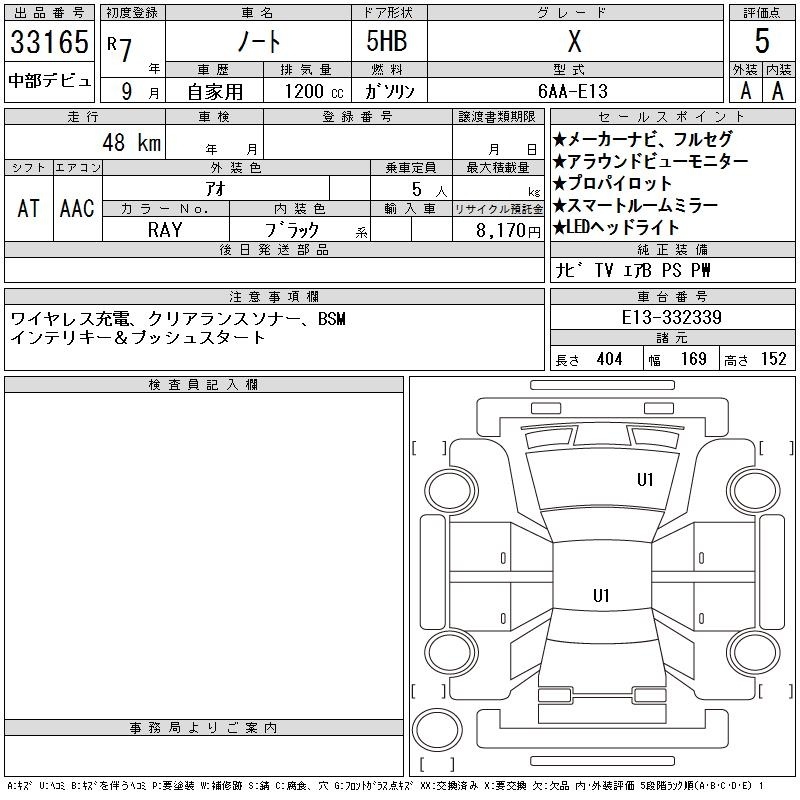Select the equipment line ナビ TV エアB PS PW
Screen dimensions: 800x800
pos(633,270)
